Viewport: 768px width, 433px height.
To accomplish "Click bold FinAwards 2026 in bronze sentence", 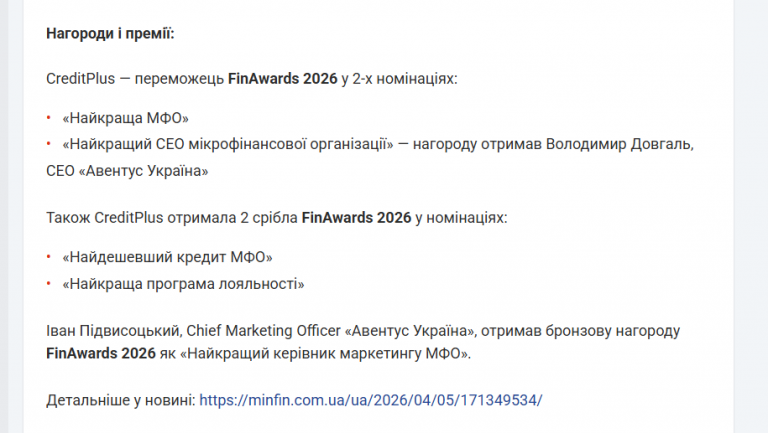I will (100, 353).
